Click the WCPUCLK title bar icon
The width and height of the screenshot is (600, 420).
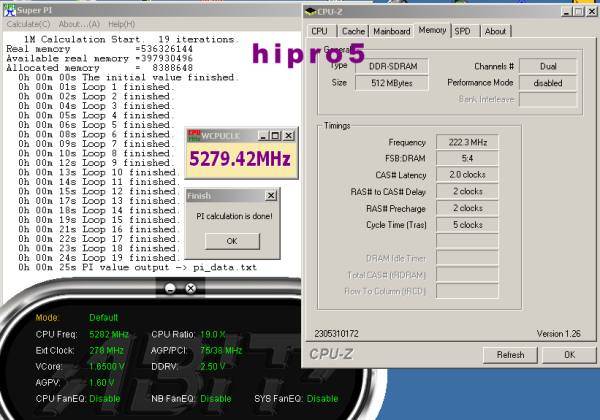pyautogui.click(x=194, y=135)
